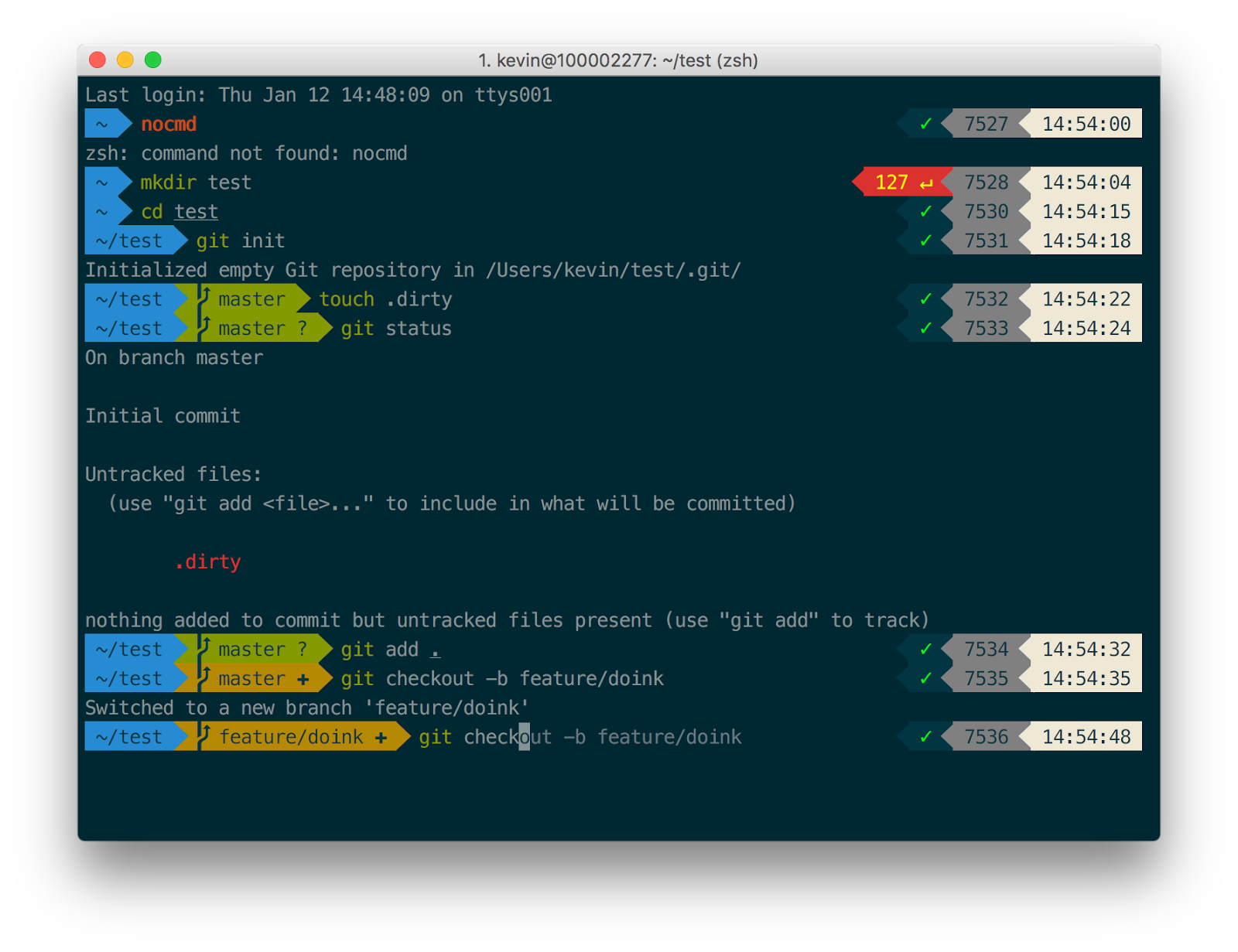Select history number 7531
This screenshot has height=952, width=1238.
click(x=987, y=241)
